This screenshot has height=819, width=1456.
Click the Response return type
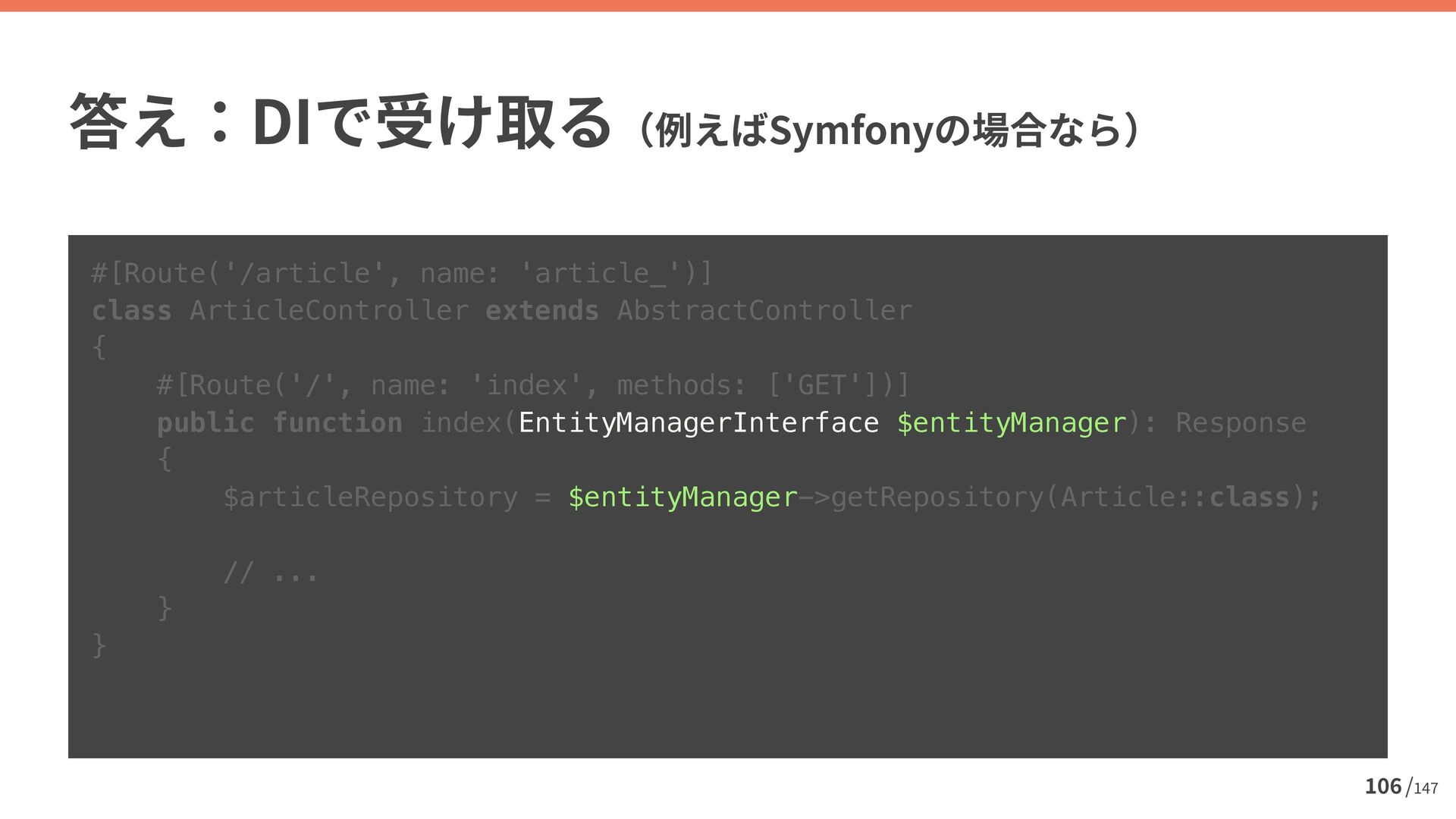[1241, 422]
